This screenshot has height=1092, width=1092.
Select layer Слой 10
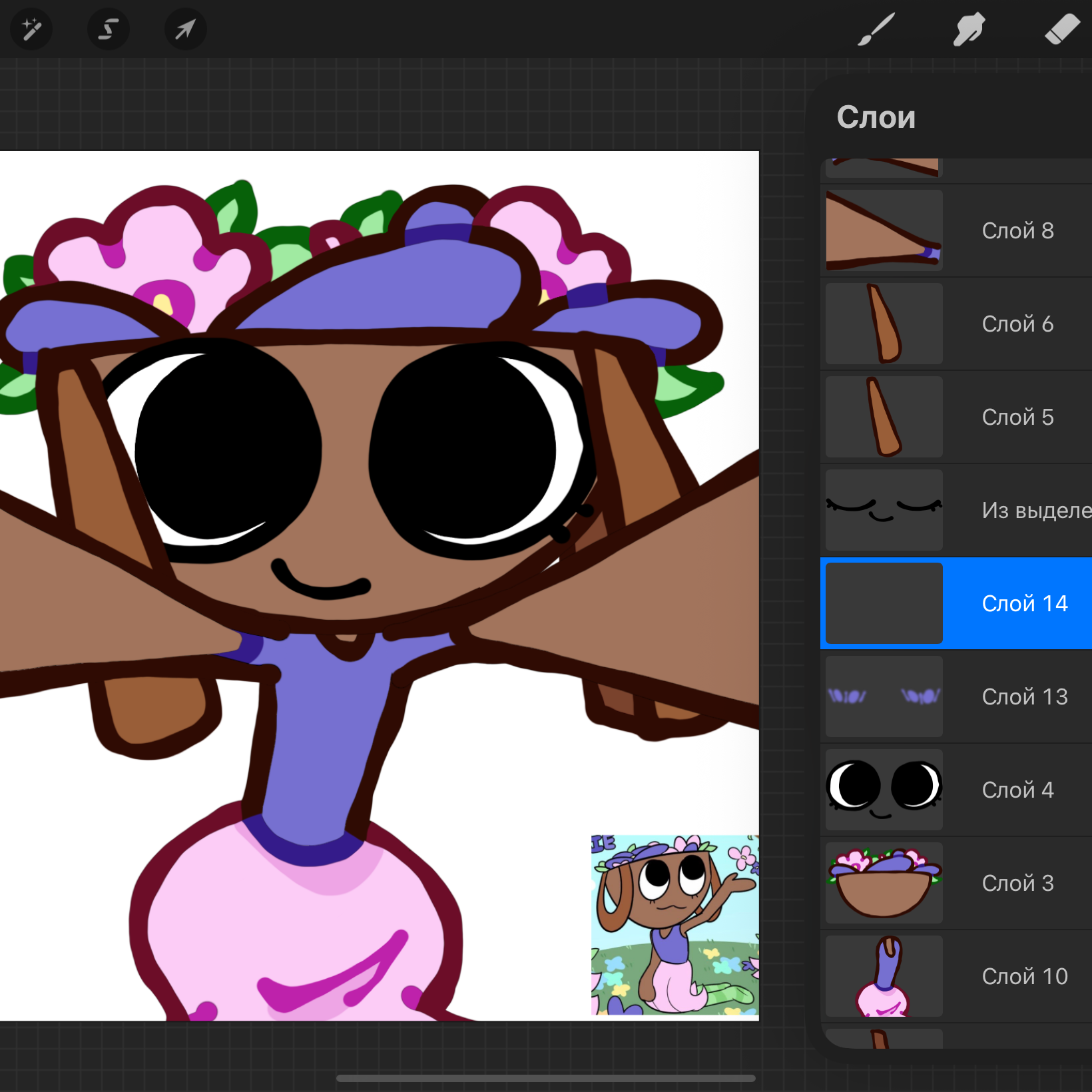(x=956, y=976)
